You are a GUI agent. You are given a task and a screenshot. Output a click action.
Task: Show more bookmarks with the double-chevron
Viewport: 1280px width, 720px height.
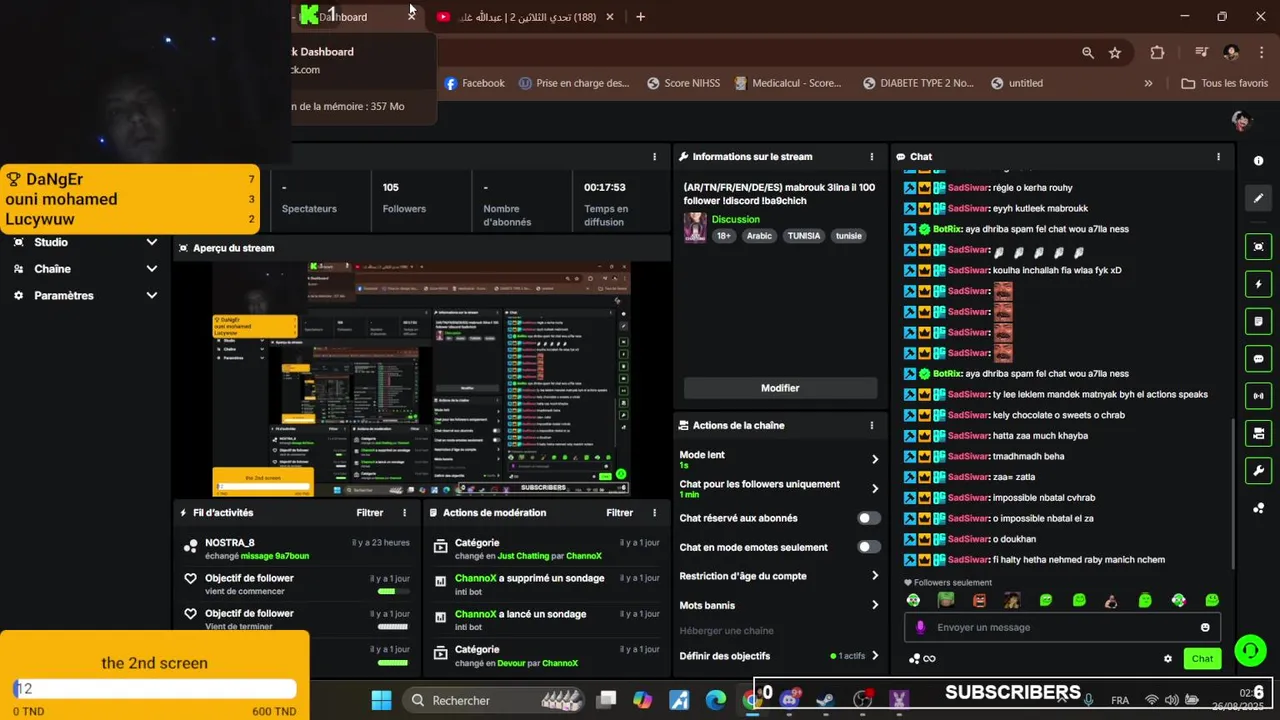pyautogui.click(x=1148, y=83)
